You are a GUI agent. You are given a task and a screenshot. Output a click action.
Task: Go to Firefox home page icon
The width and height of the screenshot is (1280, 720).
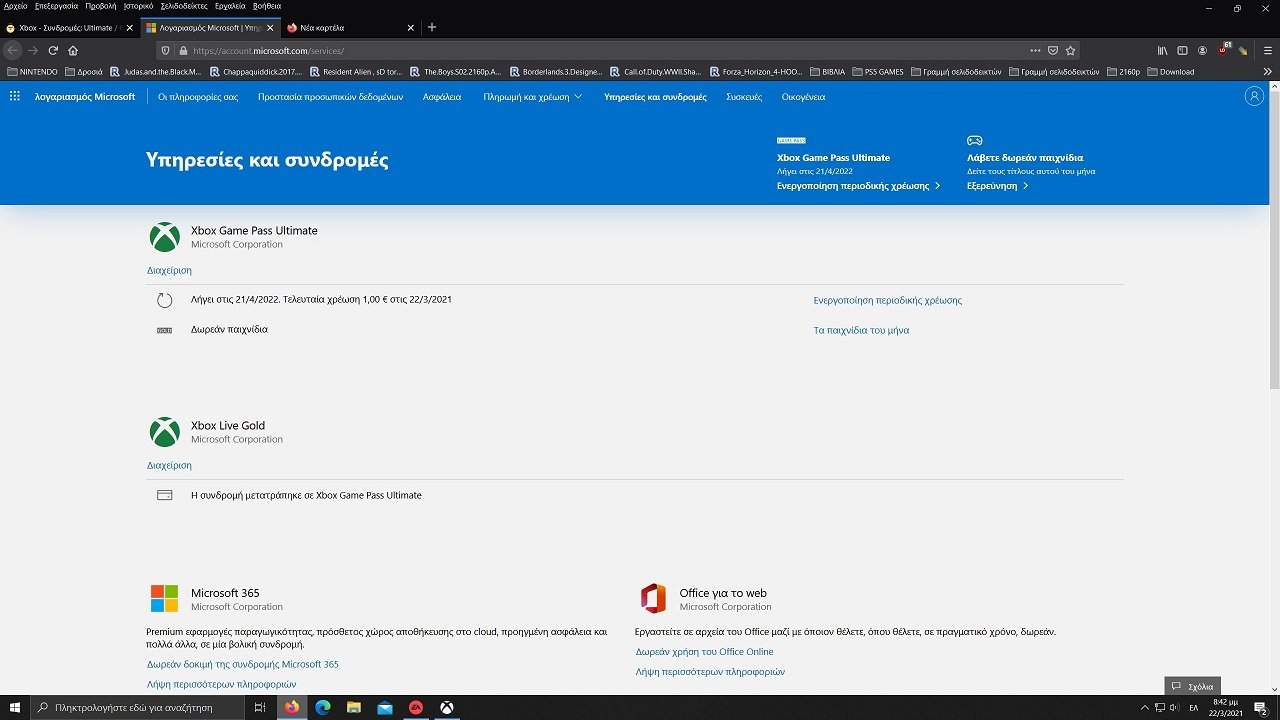click(x=73, y=50)
